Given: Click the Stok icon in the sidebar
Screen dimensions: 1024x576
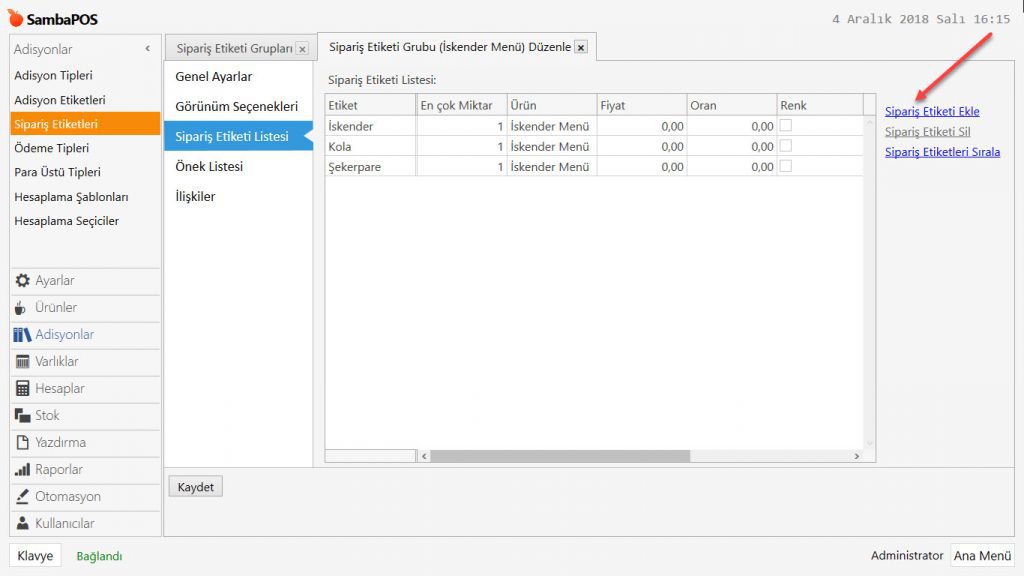Looking at the screenshot, I should coord(22,416).
